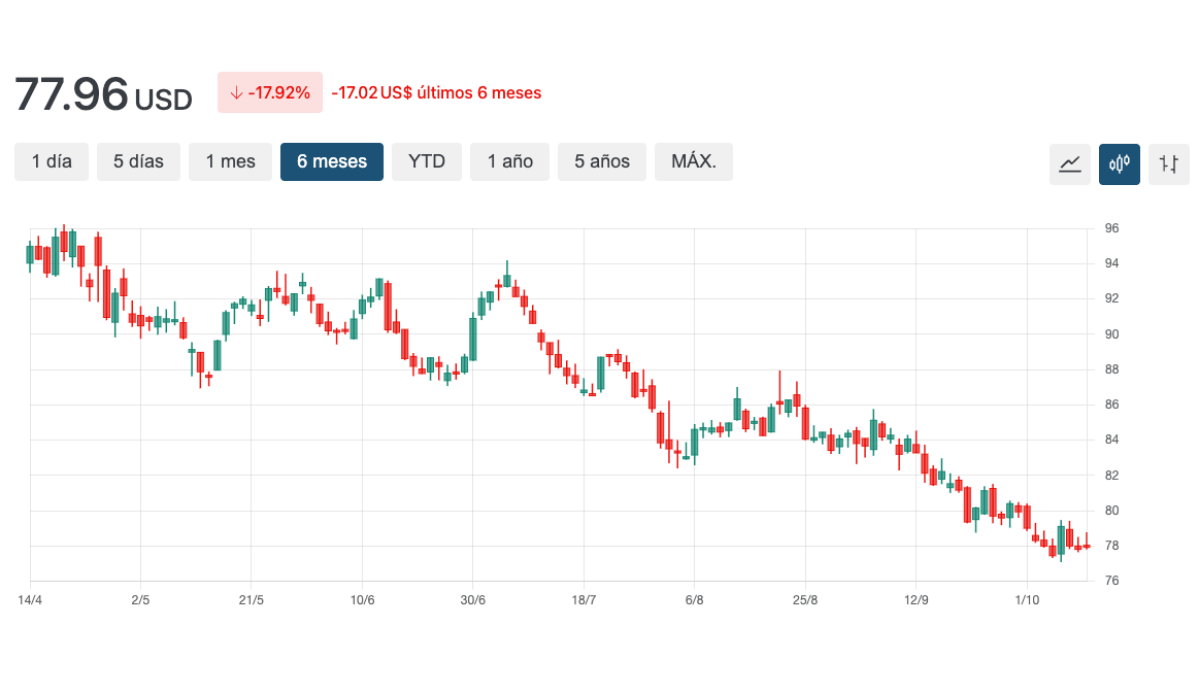Click the 96 price label on y-axis
The height and width of the screenshot is (675, 1200).
pos(1112,228)
